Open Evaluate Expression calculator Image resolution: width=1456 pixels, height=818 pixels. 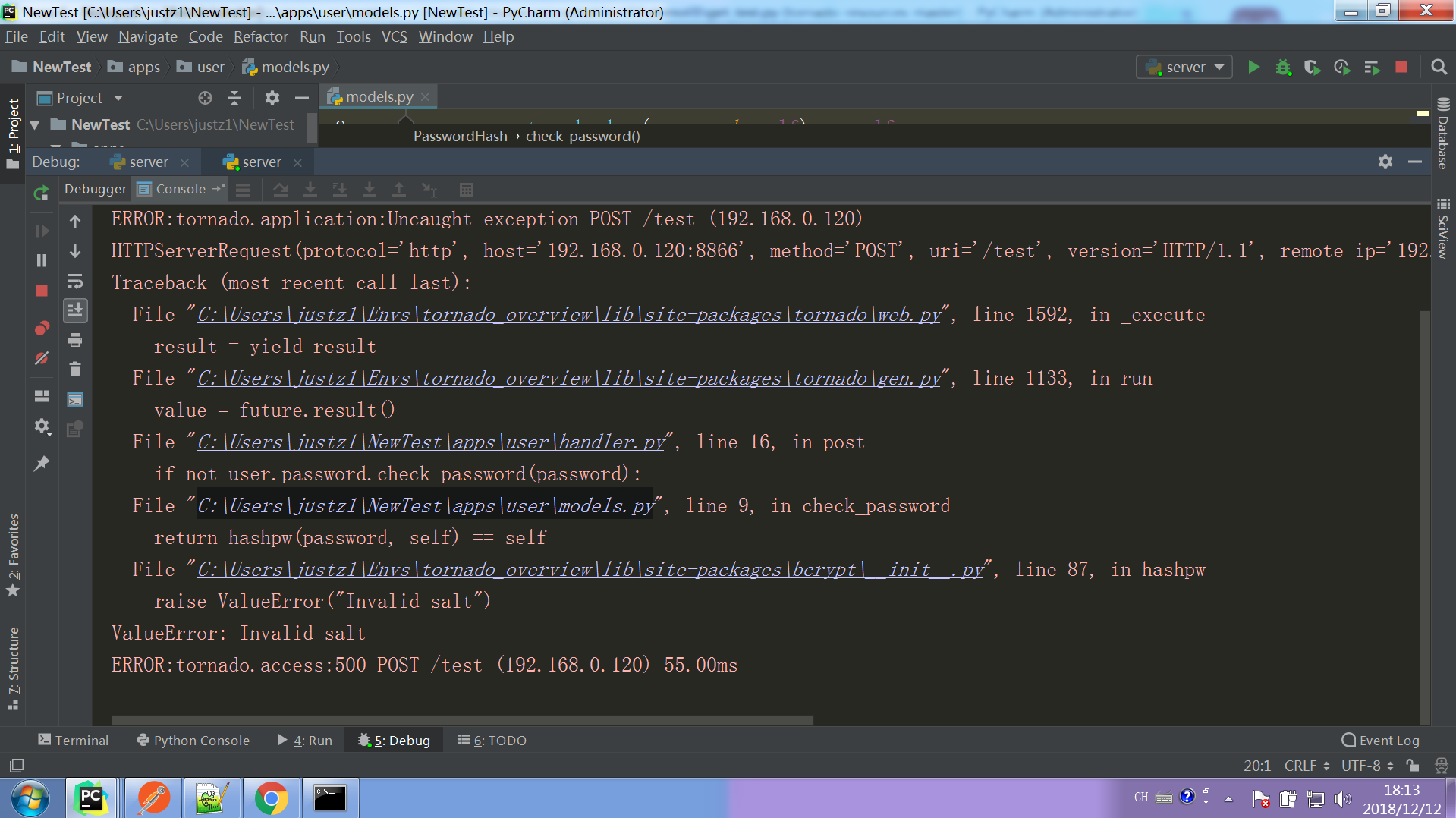[467, 190]
